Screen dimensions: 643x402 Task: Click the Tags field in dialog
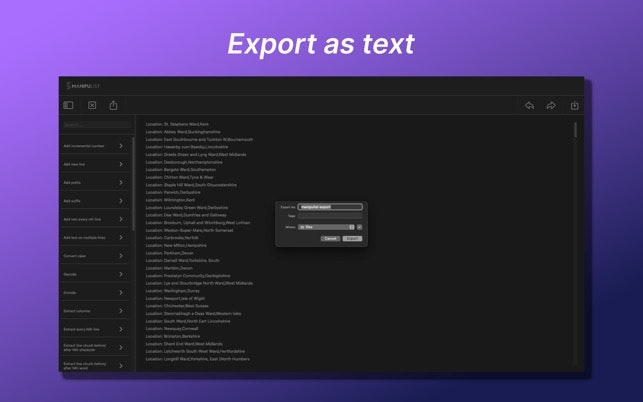(330, 216)
